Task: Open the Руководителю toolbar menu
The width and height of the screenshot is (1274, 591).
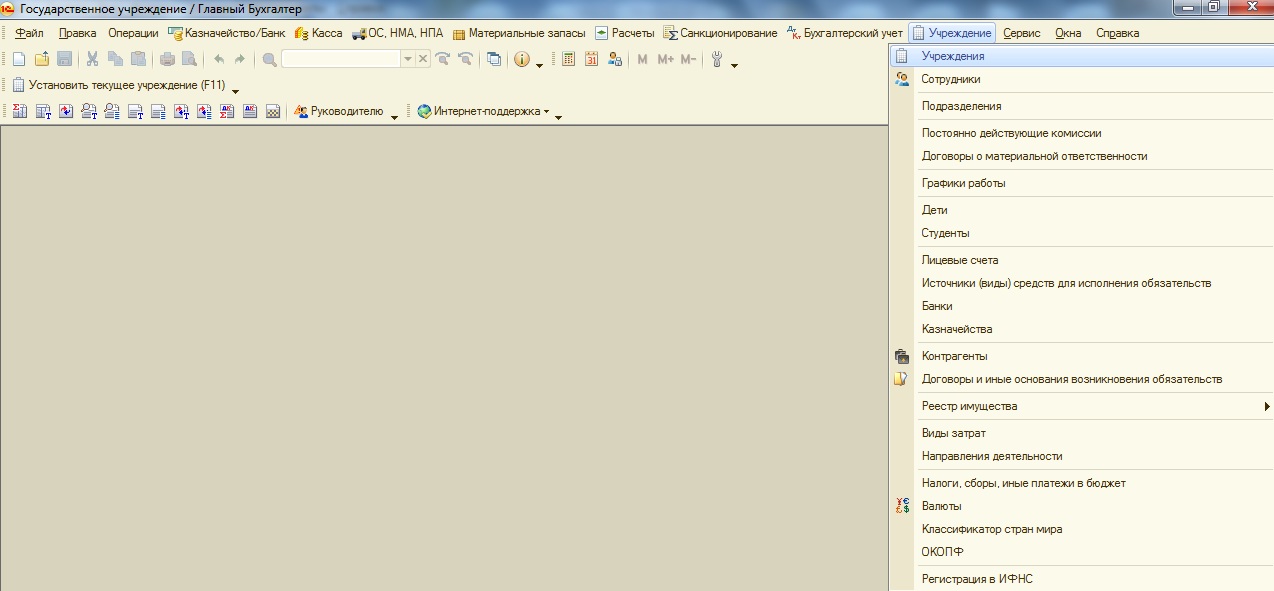Action: click(x=339, y=111)
